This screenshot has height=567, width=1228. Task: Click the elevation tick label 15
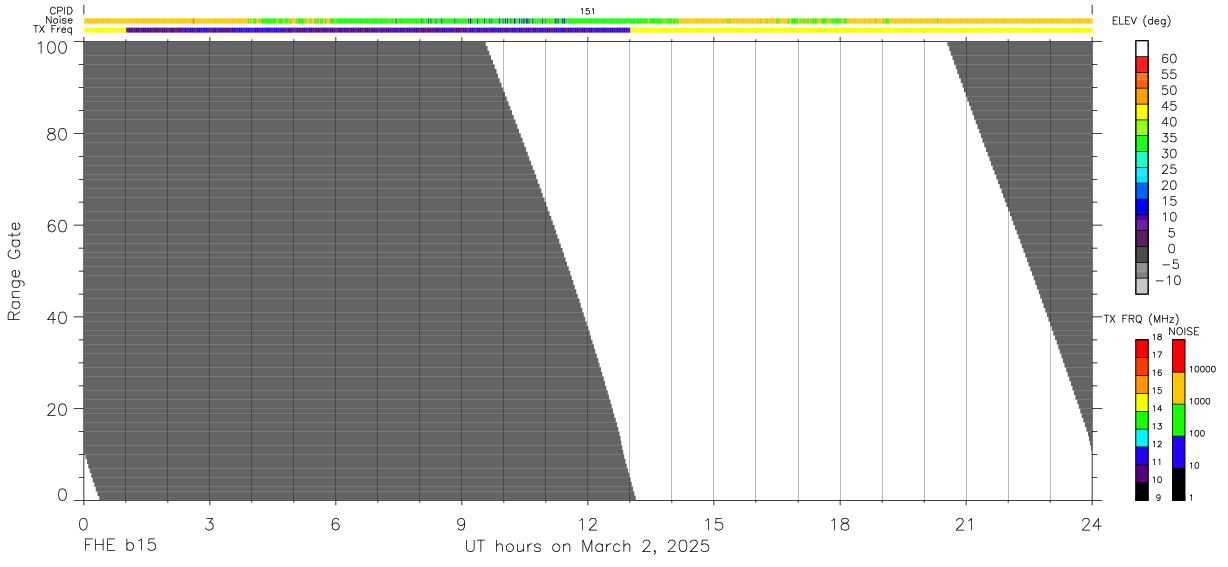click(1170, 201)
